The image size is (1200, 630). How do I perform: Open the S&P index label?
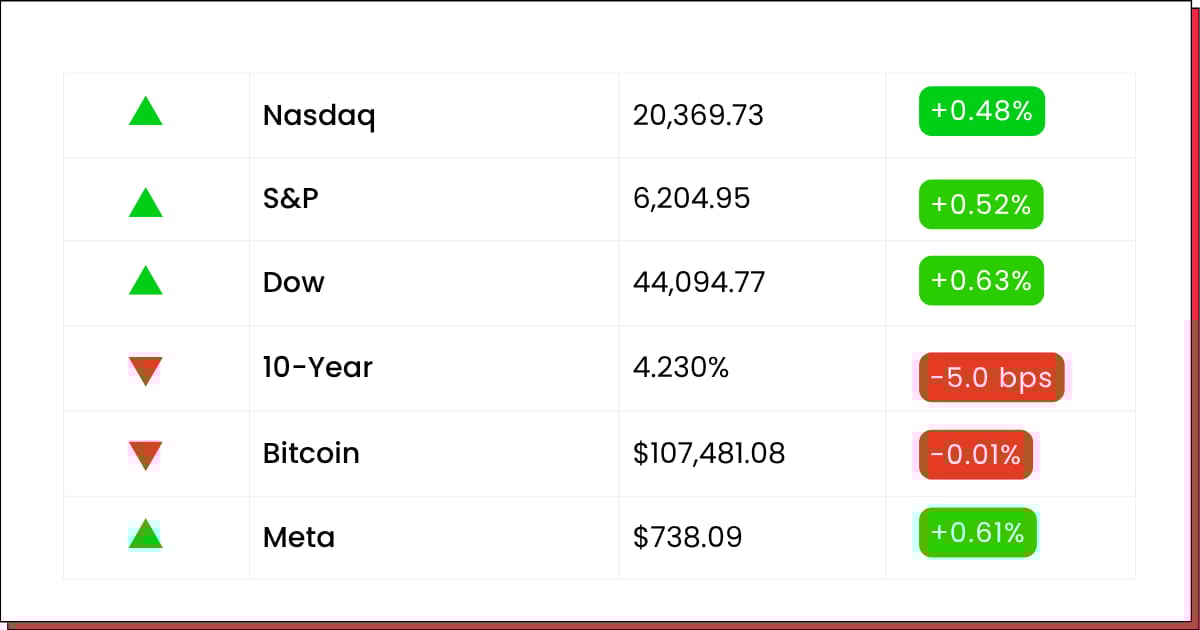290,199
